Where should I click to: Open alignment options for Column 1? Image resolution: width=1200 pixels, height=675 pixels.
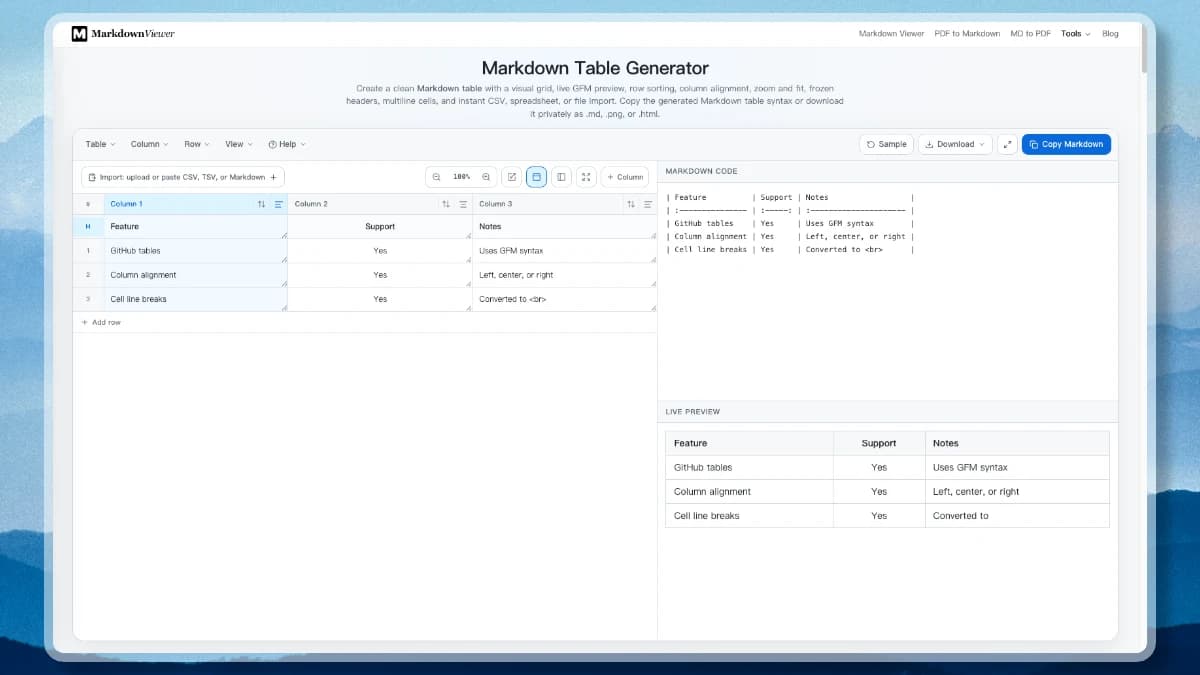pos(279,204)
